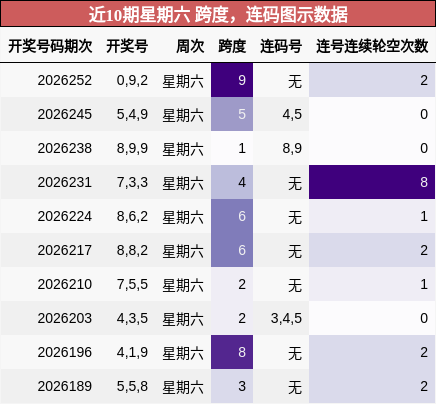This screenshot has height=404, width=436.
Task: Select issue number 2026203
Action: (x=65, y=318)
